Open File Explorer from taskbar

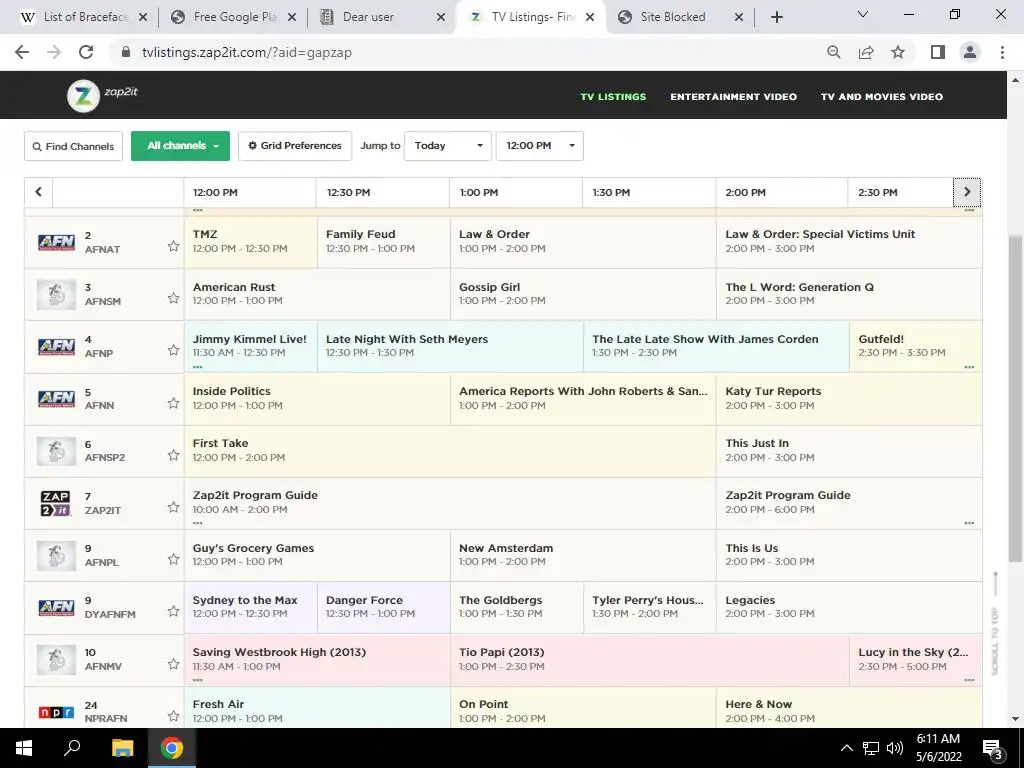122,748
